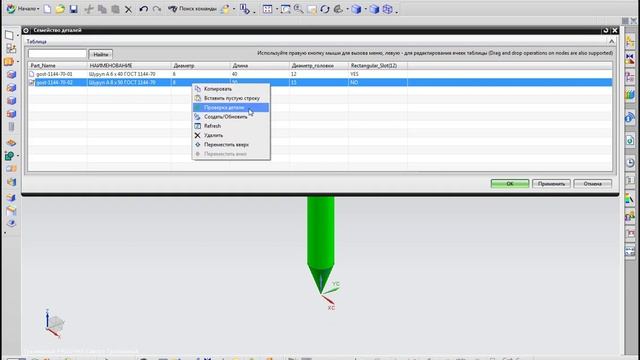Click the view triad in viewport corner
The width and height of the screenshot is (640, 360).
pyautogui.click(x=54, y=324)
